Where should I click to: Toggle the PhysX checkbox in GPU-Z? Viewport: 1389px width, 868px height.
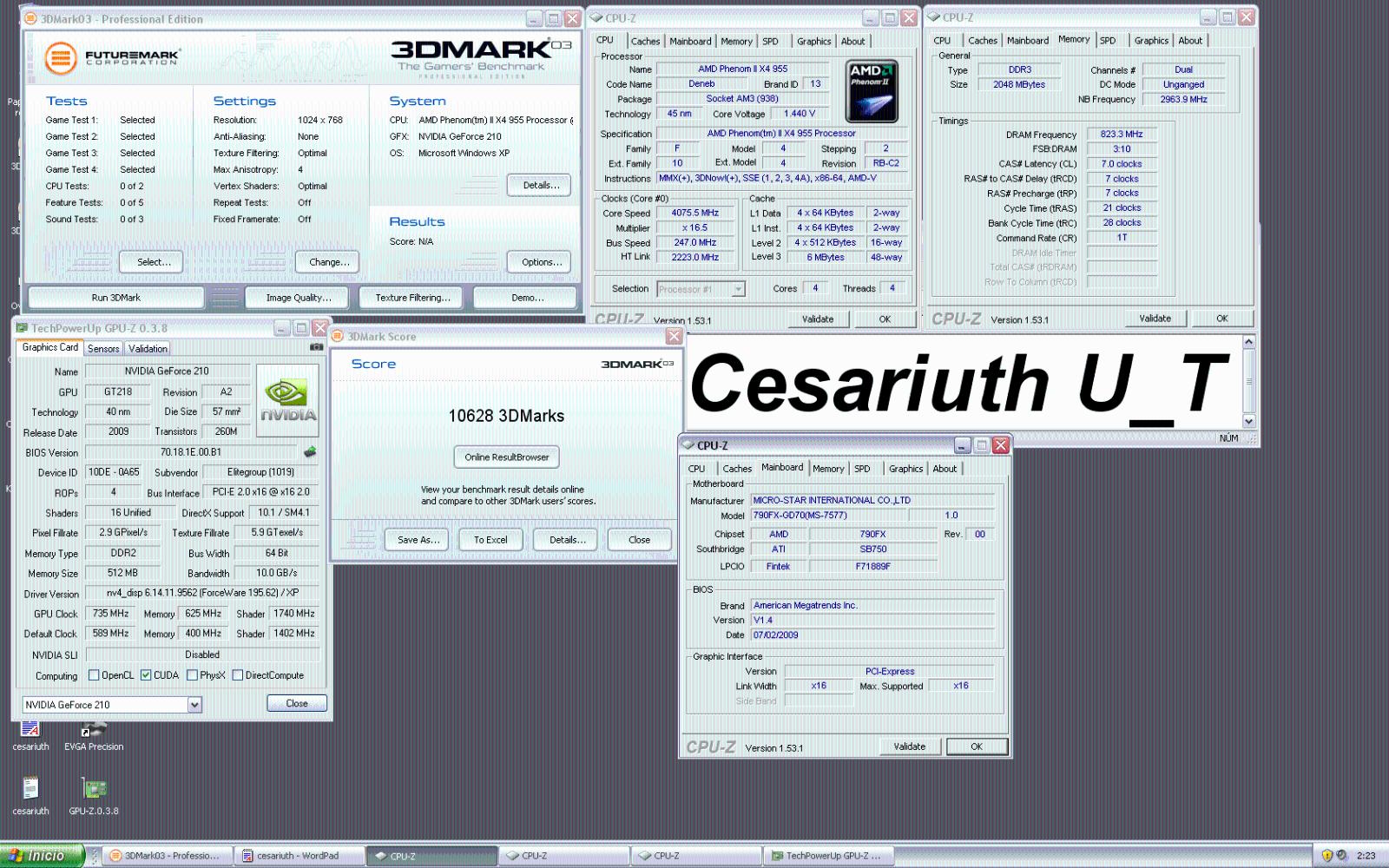coord(192,675)
